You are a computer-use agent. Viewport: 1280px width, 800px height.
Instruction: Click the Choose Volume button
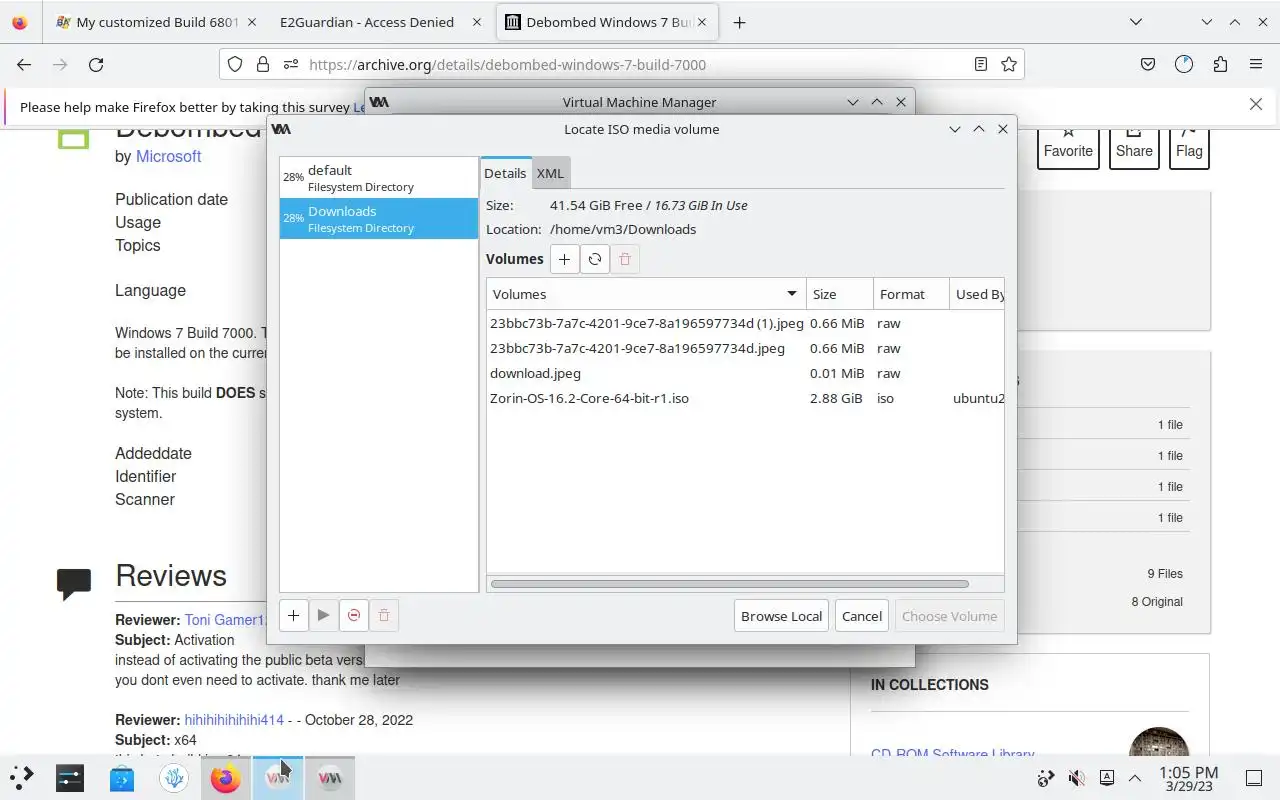point(949,616)
